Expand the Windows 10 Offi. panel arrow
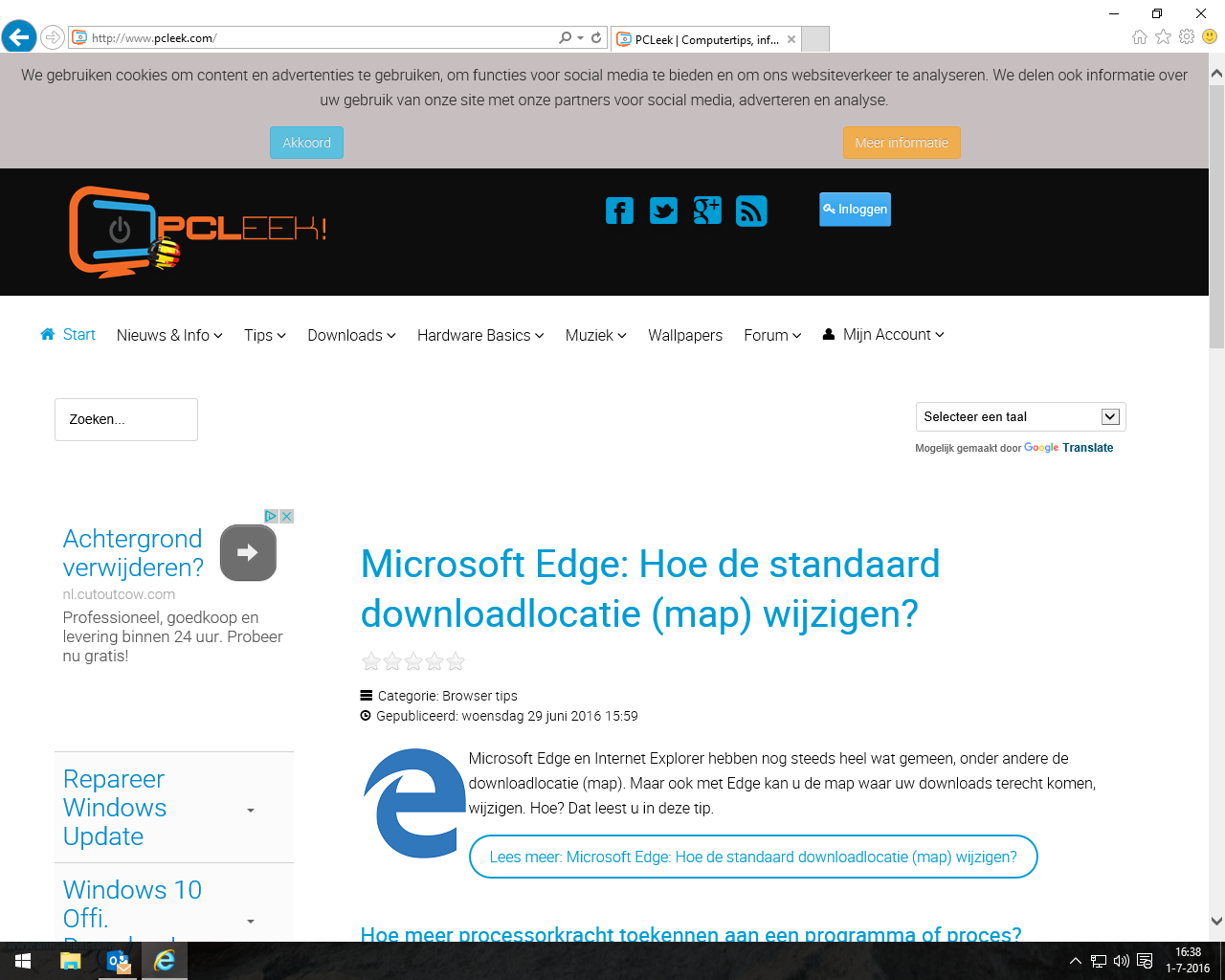 (x=251, y=922)
